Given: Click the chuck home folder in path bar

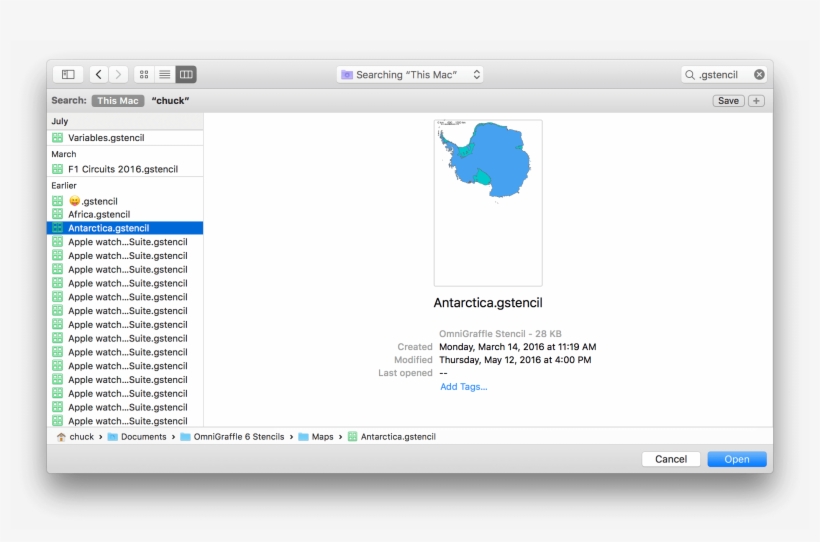Looking at the screenshot, I should (75, 437).
